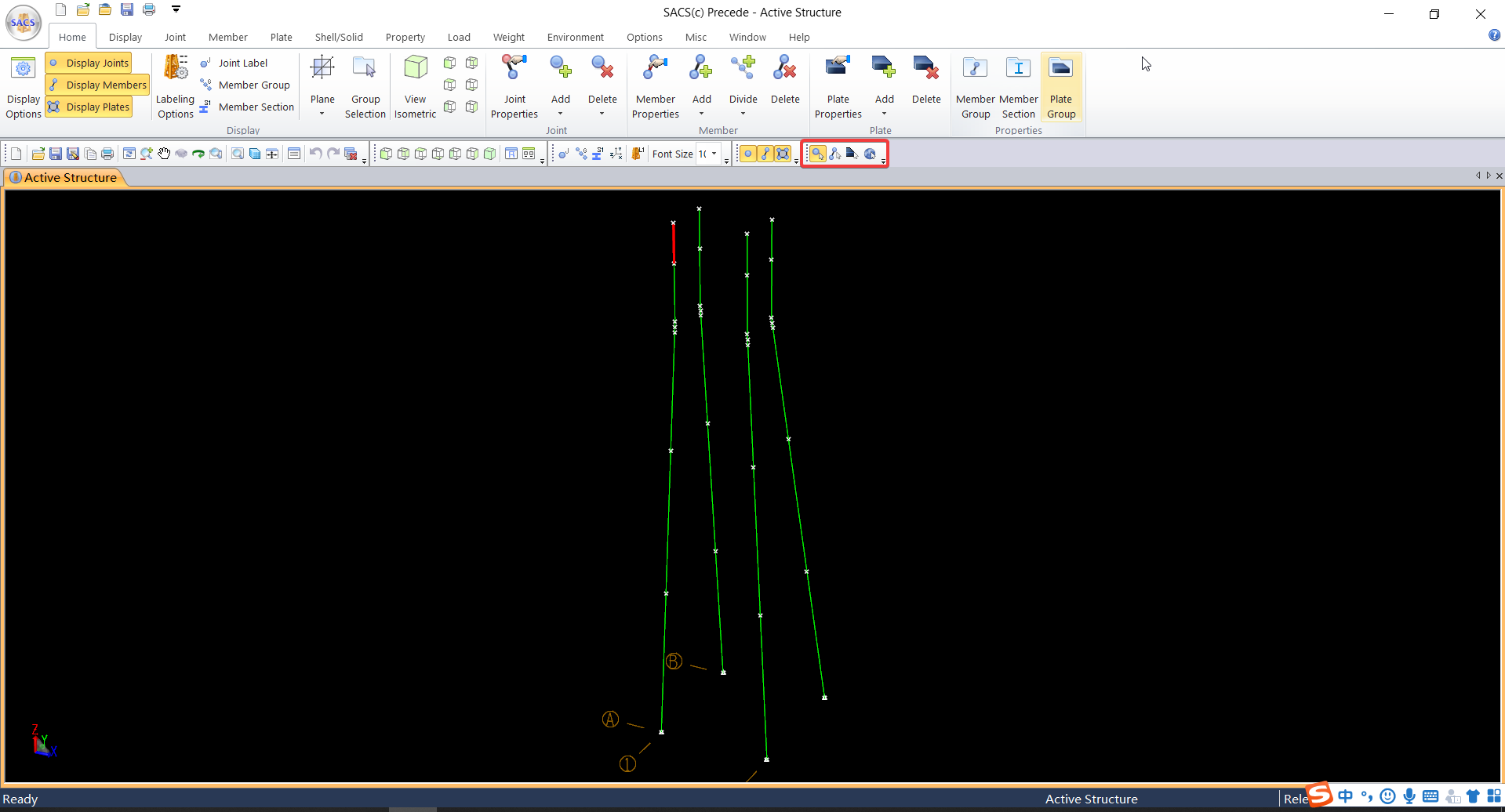
Task: Click the Pan hand tool
Action: pyautogui.click(x=164, y=154)
